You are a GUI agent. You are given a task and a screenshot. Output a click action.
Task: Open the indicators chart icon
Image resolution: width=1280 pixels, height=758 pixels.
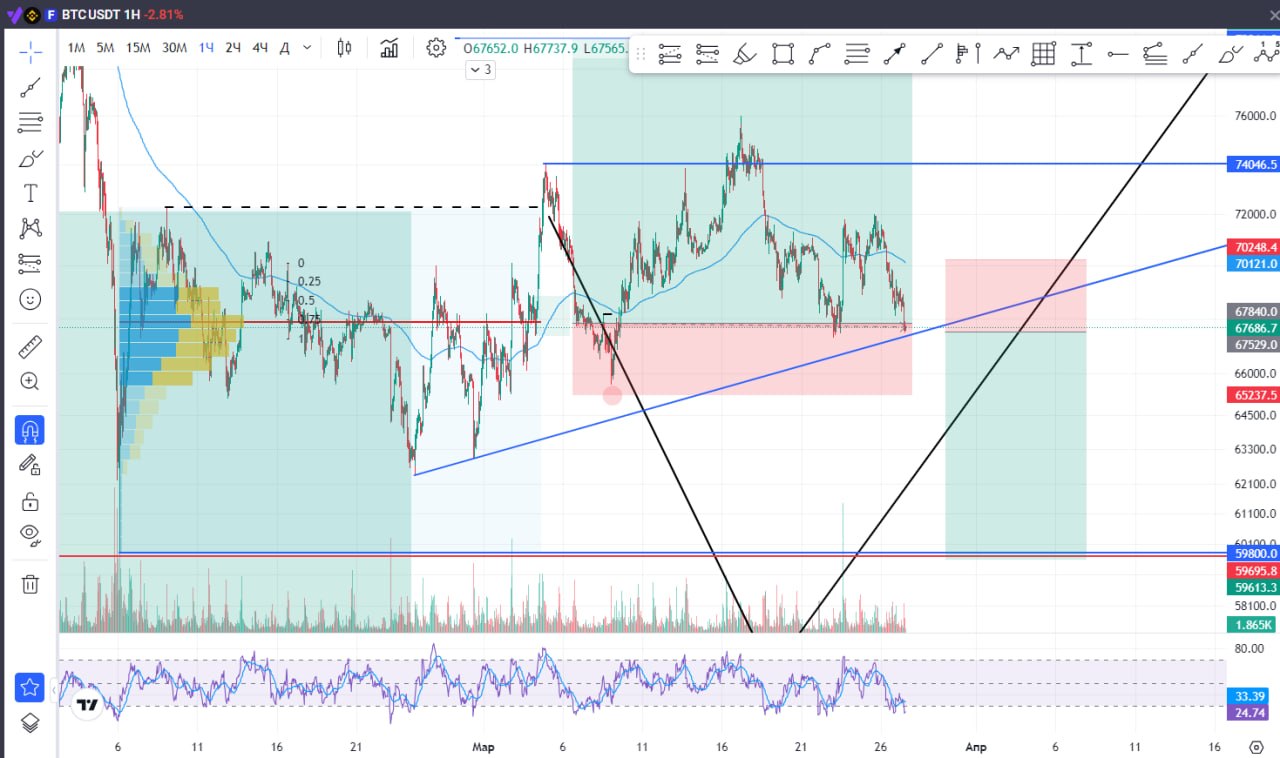tap(389, 48)
